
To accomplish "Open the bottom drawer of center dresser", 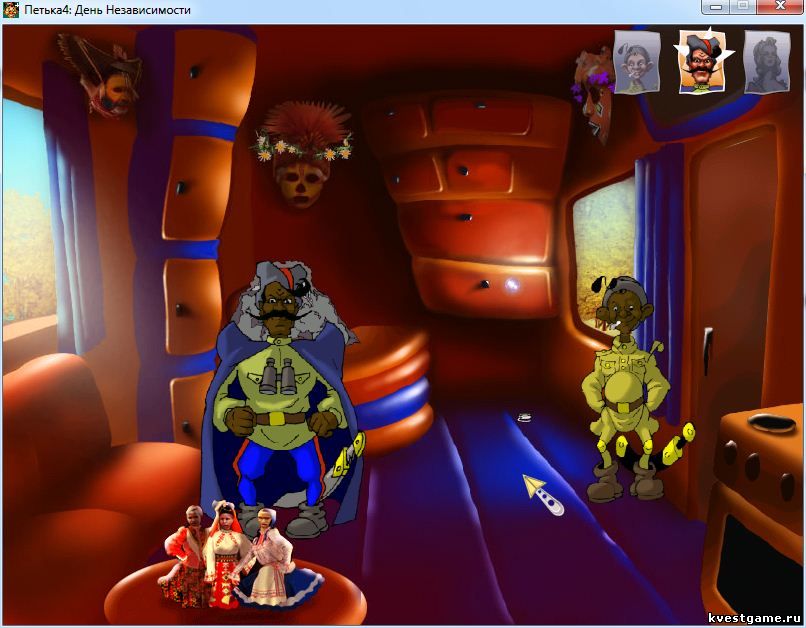I will 482,285.
